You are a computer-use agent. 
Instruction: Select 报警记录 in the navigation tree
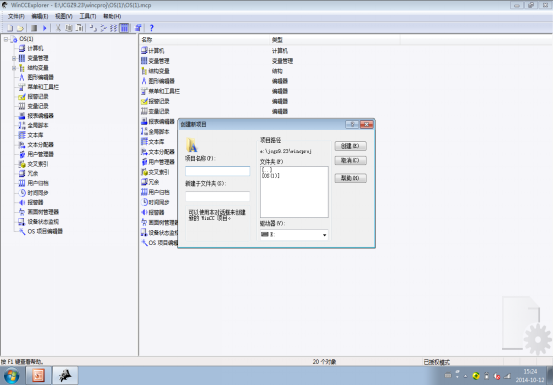38,96
